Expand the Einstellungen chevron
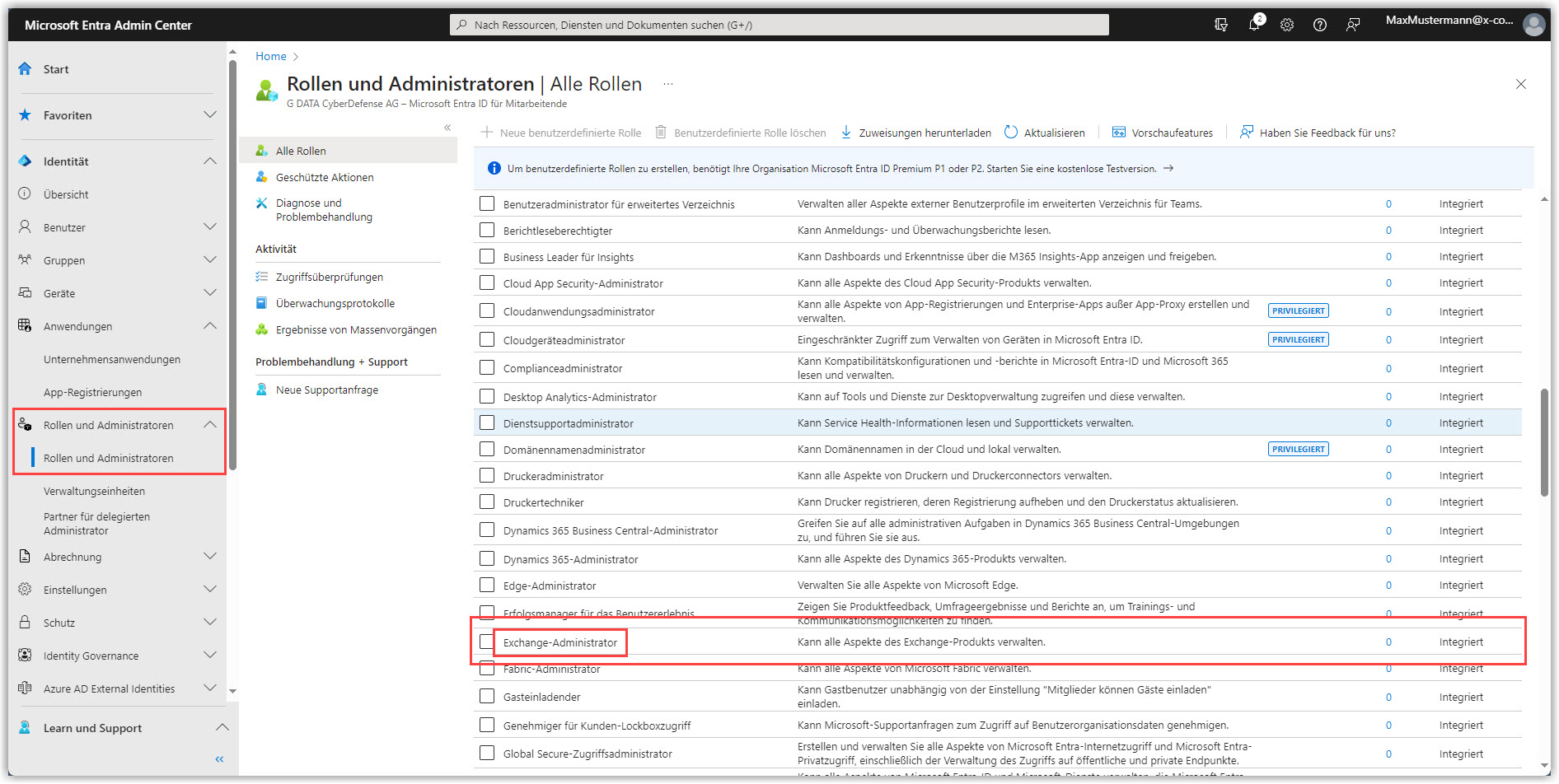This screenshot has height=784, width=1559. click(x=210, y=589)
